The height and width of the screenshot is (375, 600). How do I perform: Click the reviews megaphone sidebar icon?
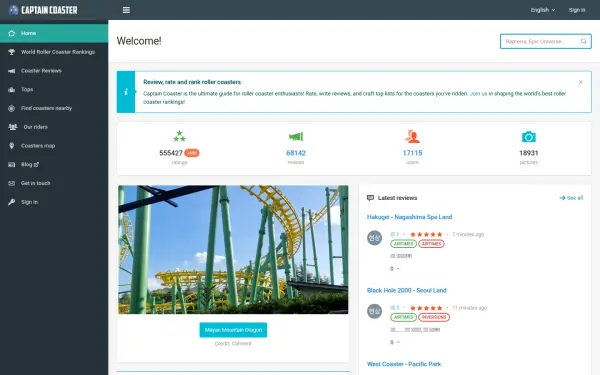[11, 71]
